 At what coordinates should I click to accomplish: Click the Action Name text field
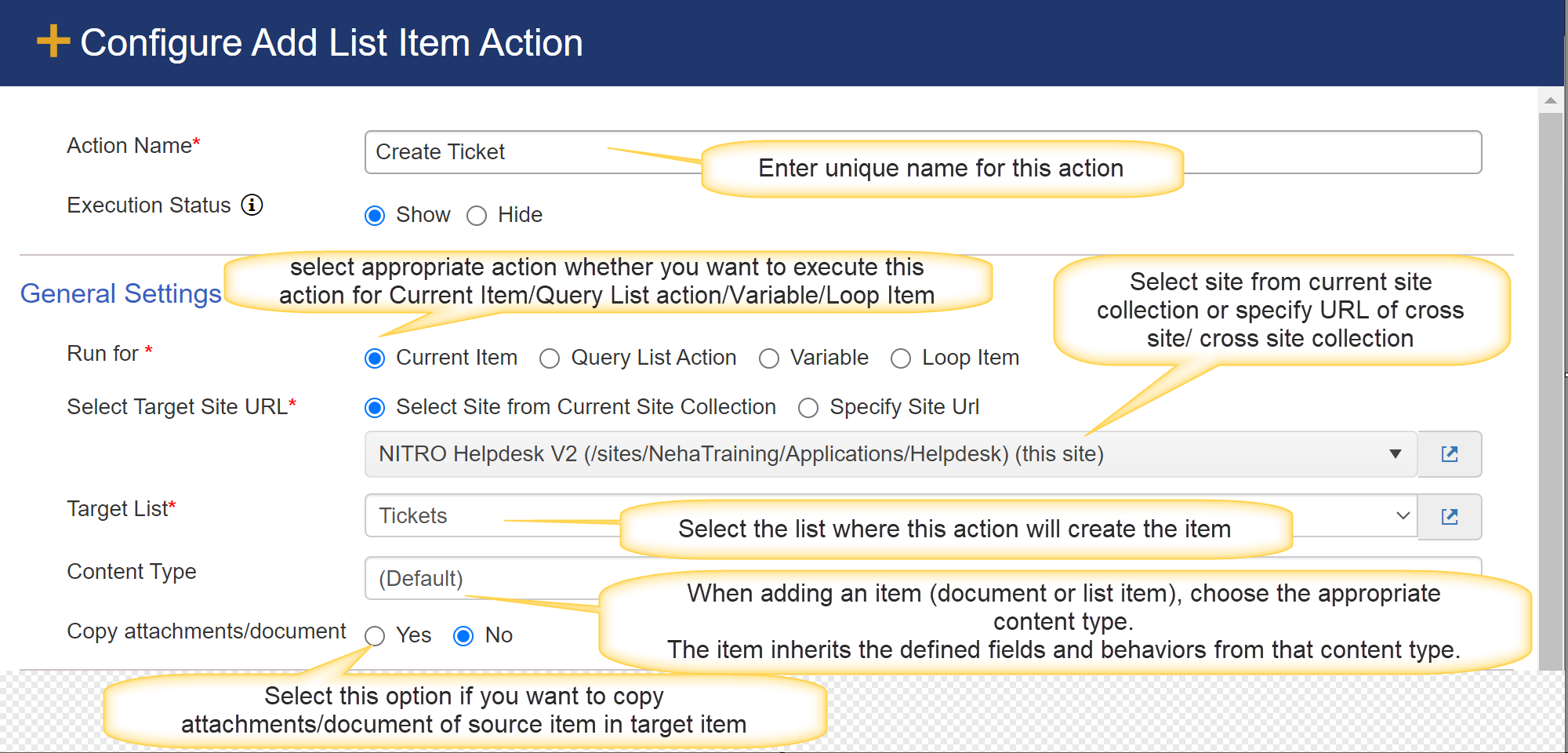pos(923,152)
